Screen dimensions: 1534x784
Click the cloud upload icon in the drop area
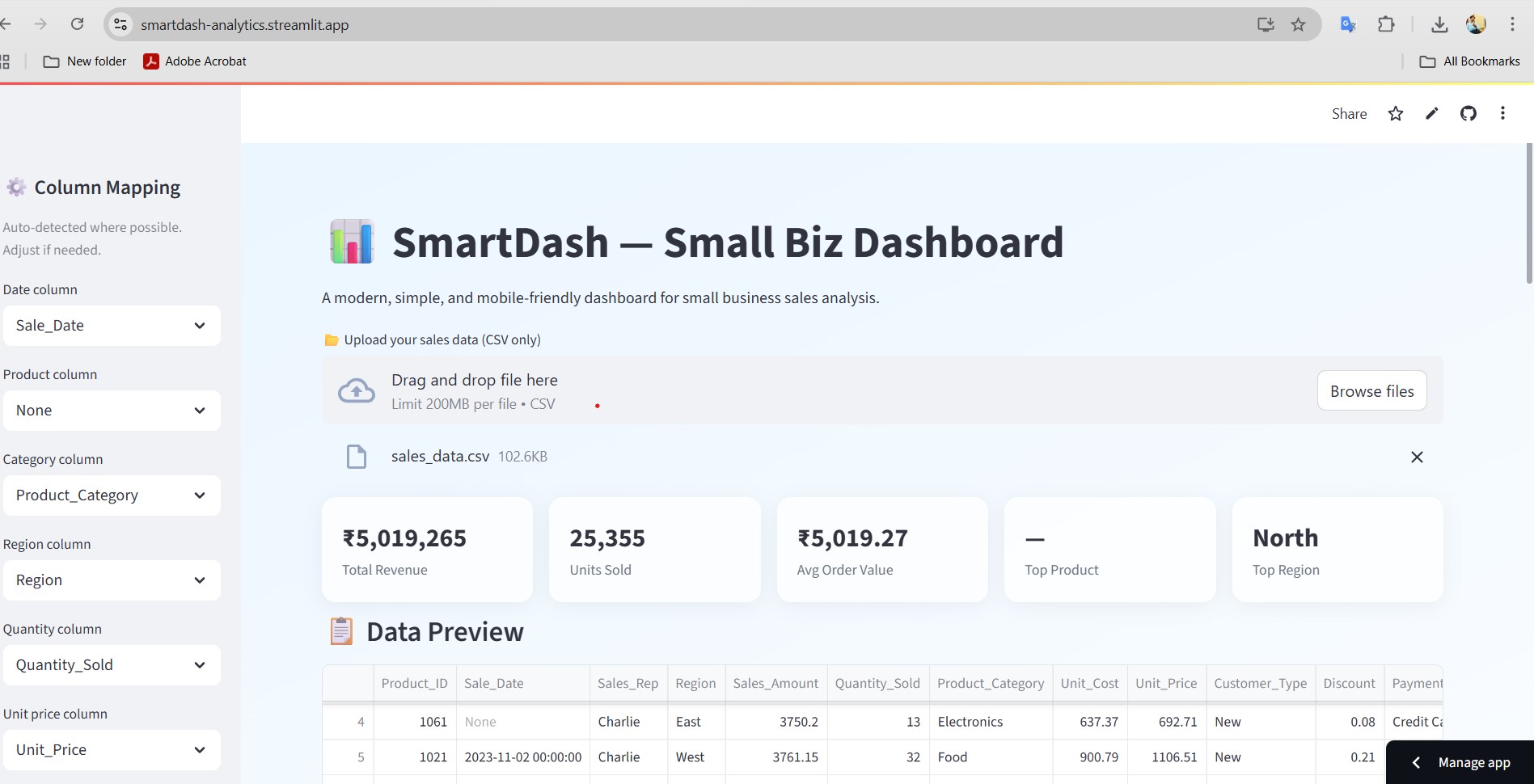356,390
